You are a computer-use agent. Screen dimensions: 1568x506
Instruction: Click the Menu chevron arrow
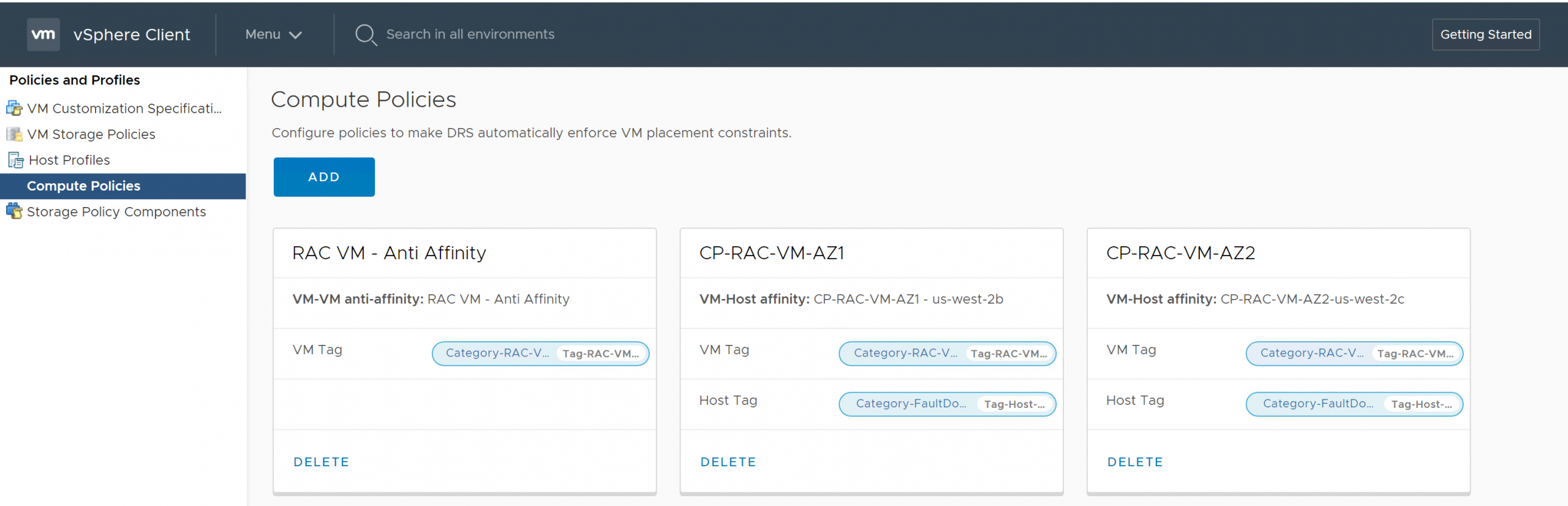tap(295, 35)
